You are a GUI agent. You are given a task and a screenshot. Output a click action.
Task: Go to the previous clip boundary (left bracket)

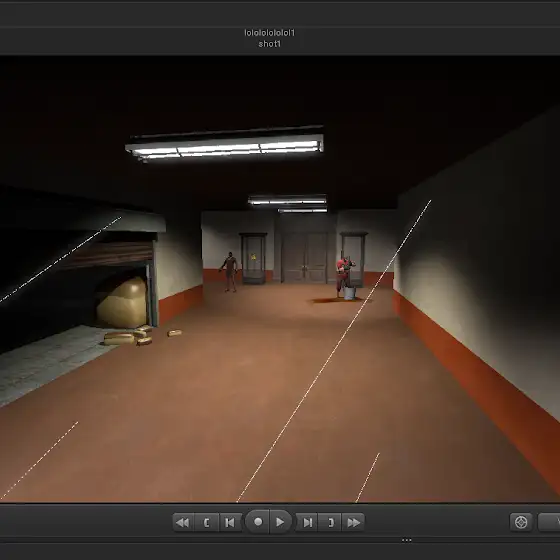206,522
